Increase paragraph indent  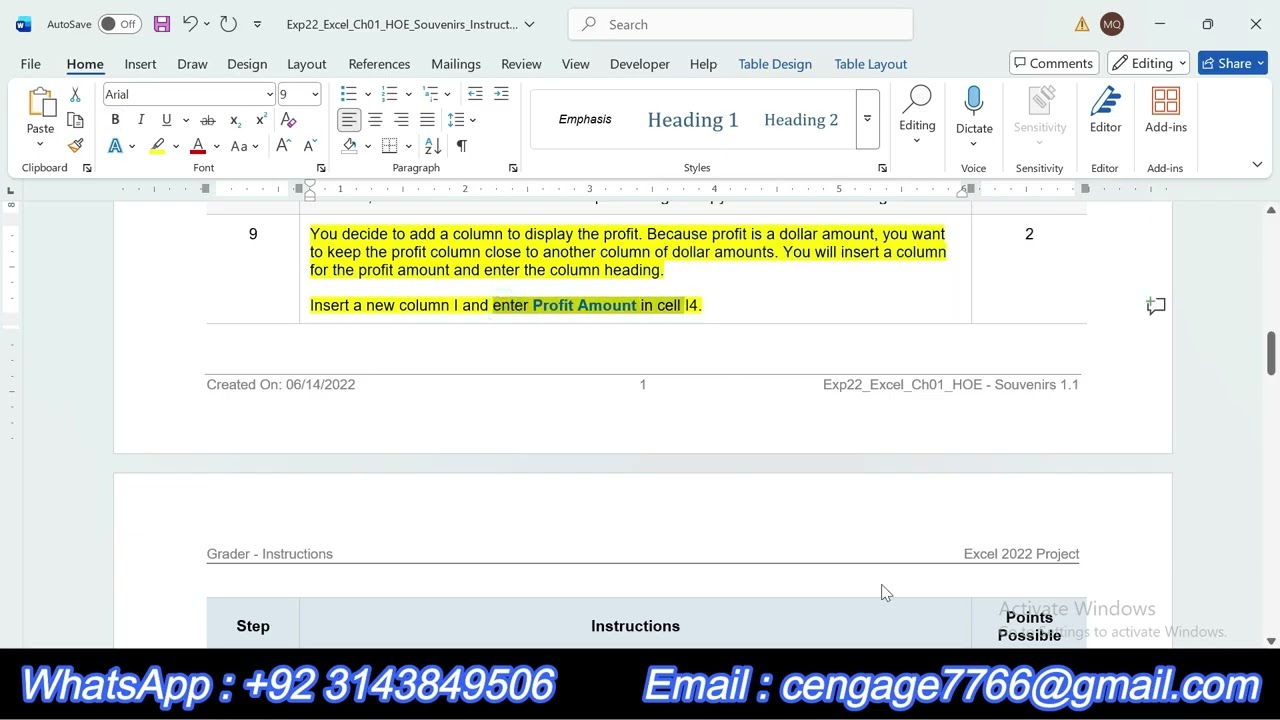[501, 94]
